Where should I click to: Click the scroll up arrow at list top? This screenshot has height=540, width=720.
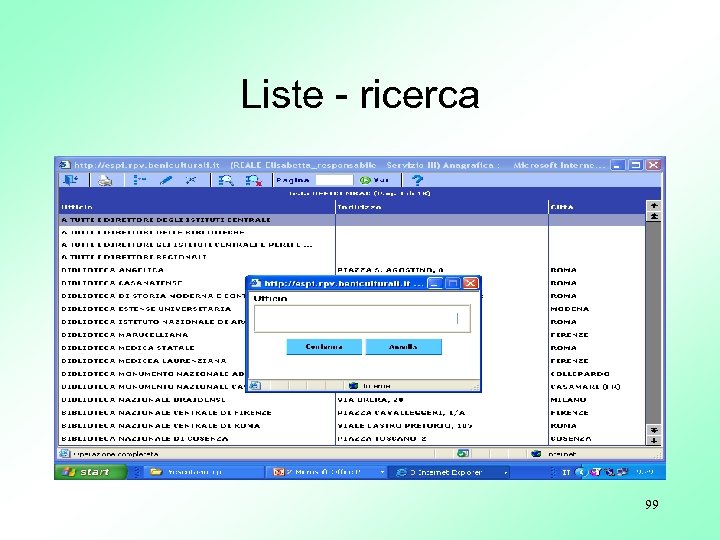pyautogui.click(x=654, y=205)
